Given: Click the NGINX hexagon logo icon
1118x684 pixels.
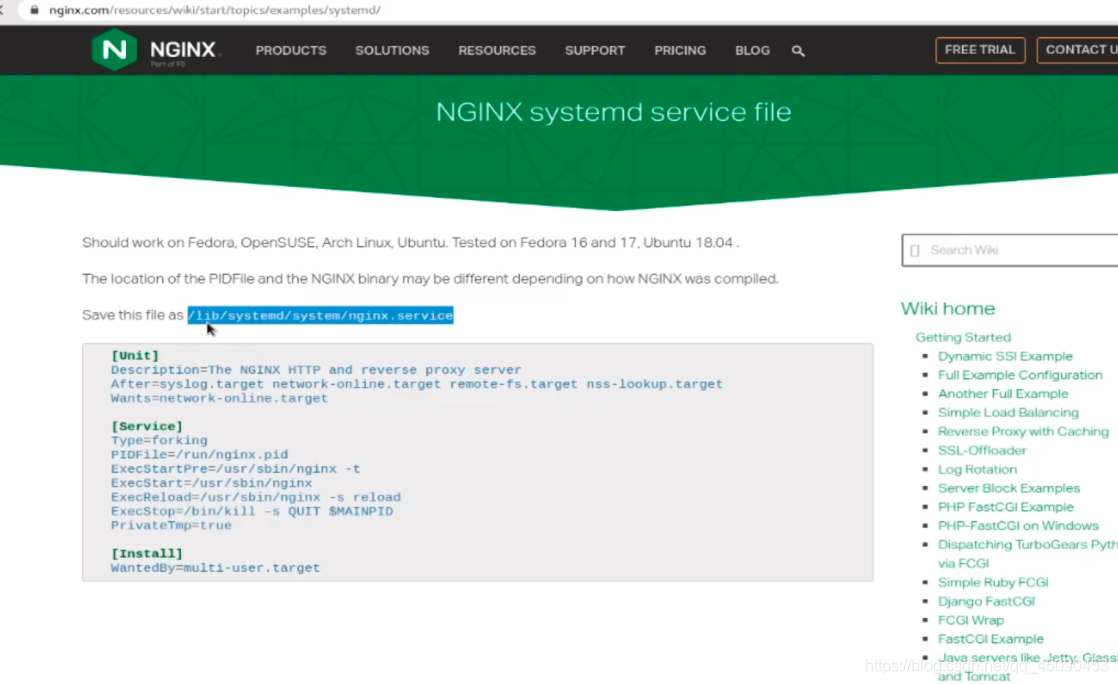Looking at the screenshot, I should pos(114,49).
